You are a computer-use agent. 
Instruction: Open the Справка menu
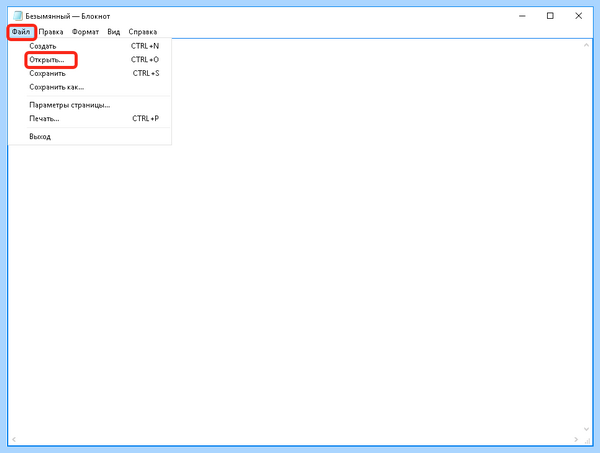click(x=143, y=32)
